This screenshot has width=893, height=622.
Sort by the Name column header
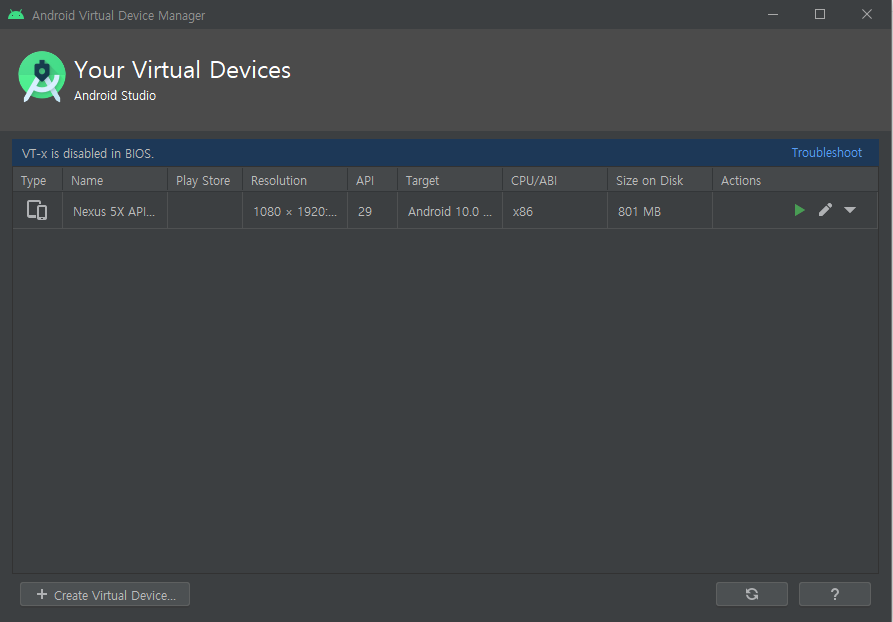115,180
